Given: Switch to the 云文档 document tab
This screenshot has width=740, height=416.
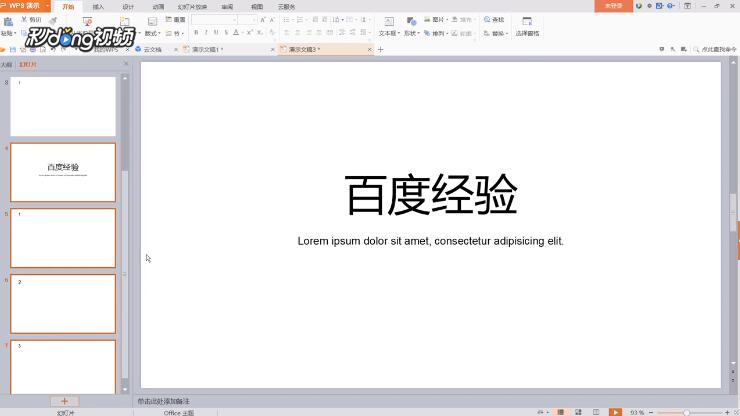Looking at the screenshot, I should tap(152, 49).
